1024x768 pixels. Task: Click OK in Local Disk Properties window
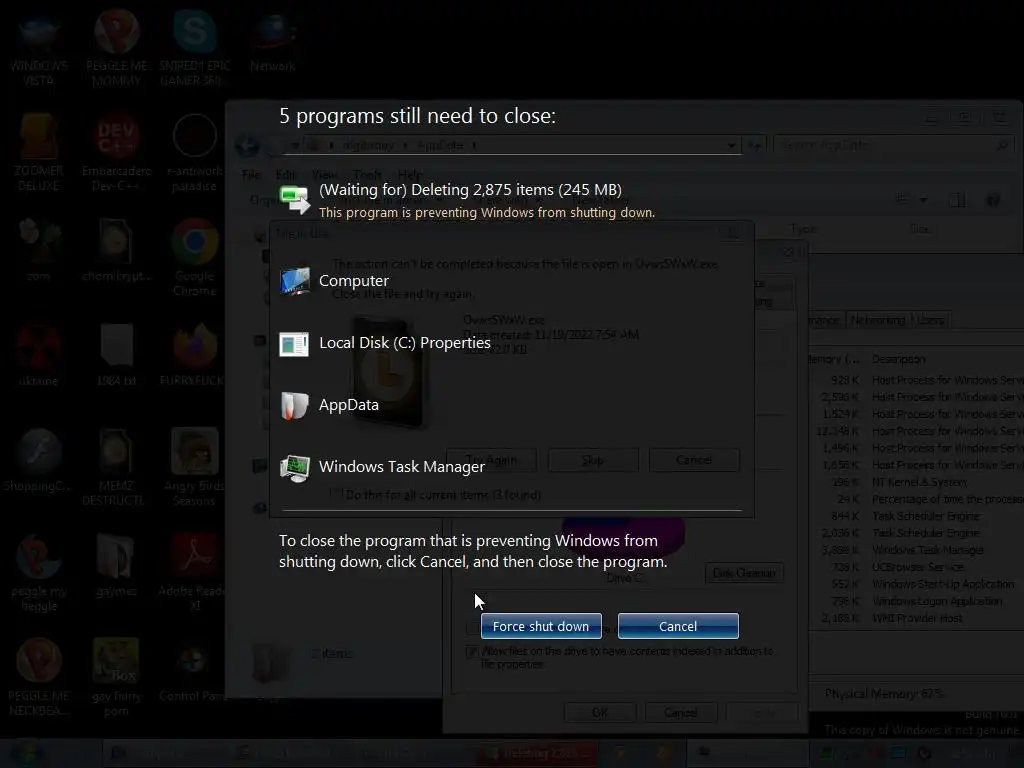click(600, 712)
